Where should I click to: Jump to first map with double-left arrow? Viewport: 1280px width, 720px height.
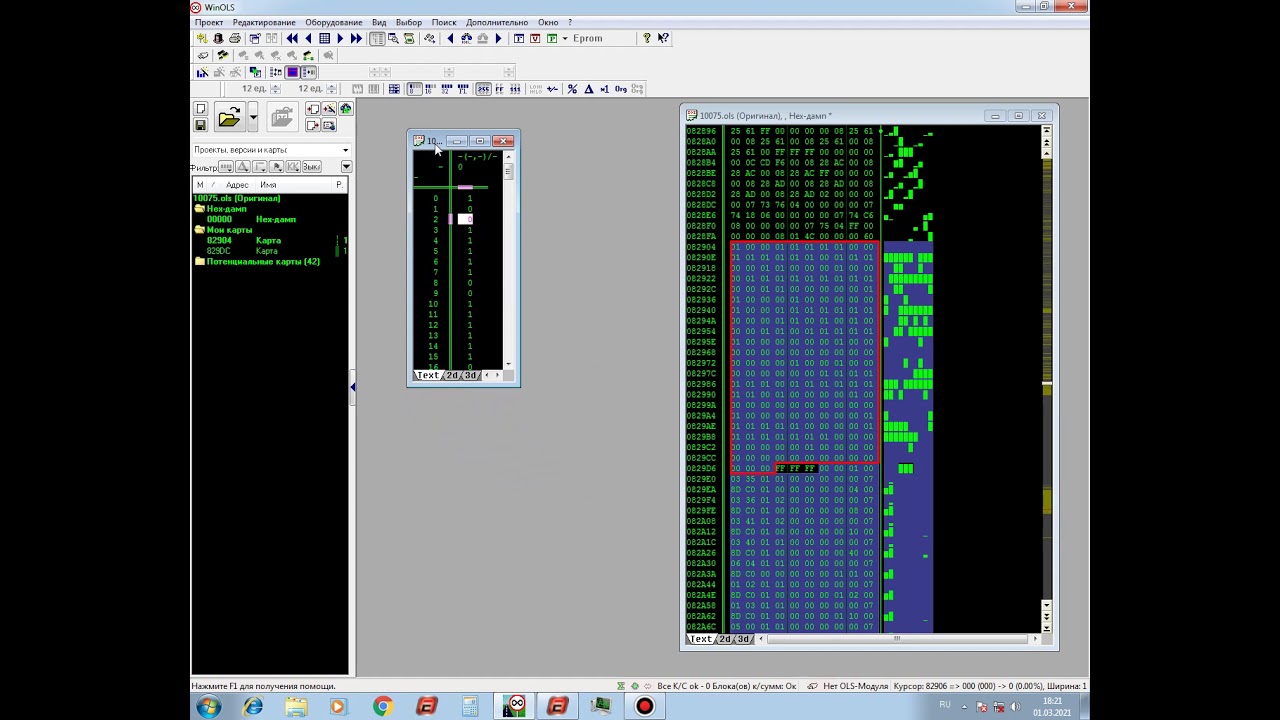pyautogui.click(x=292, y=38)
